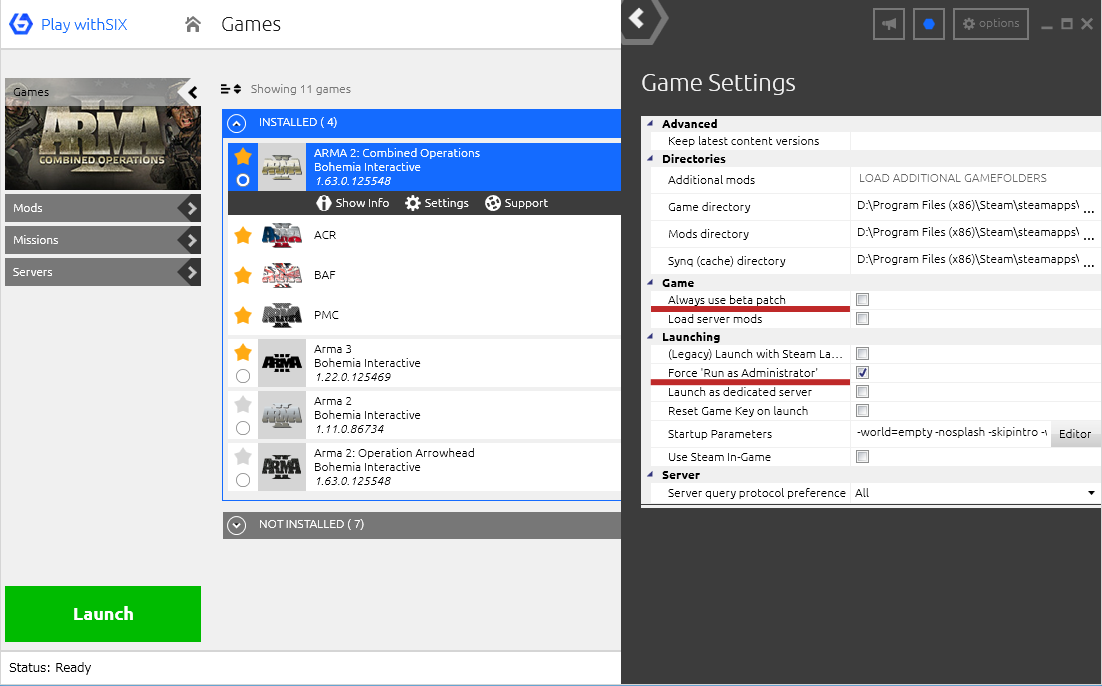Open the Missions section
Screen dimensions: 1102x686
point(103,240)
